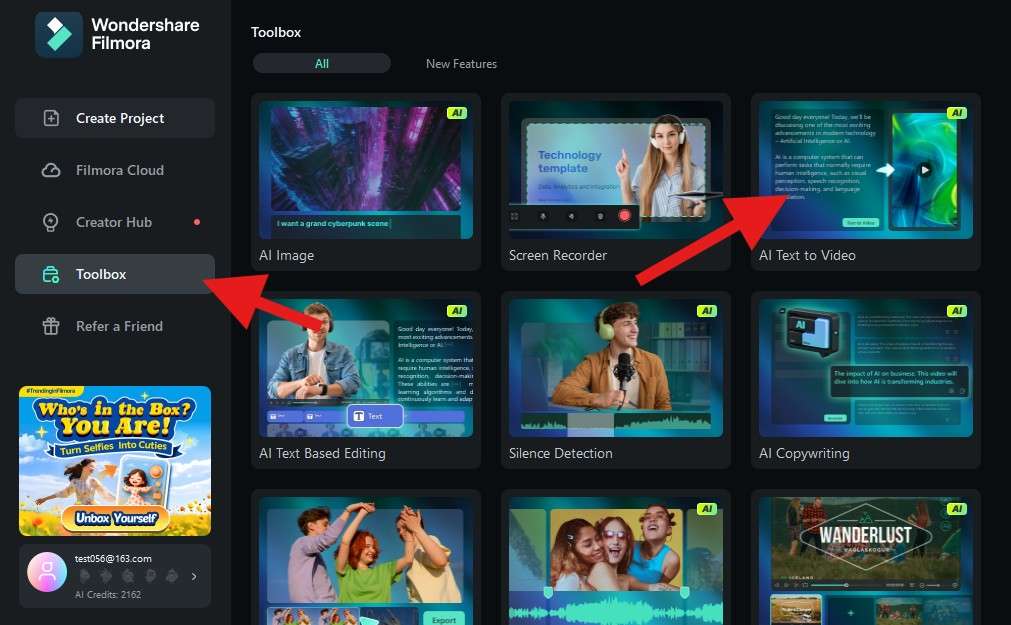Click the Who's in the Box promo banner
Image resolution: width=1011 pixels, height=625 pixels.
tap(115, 461)
